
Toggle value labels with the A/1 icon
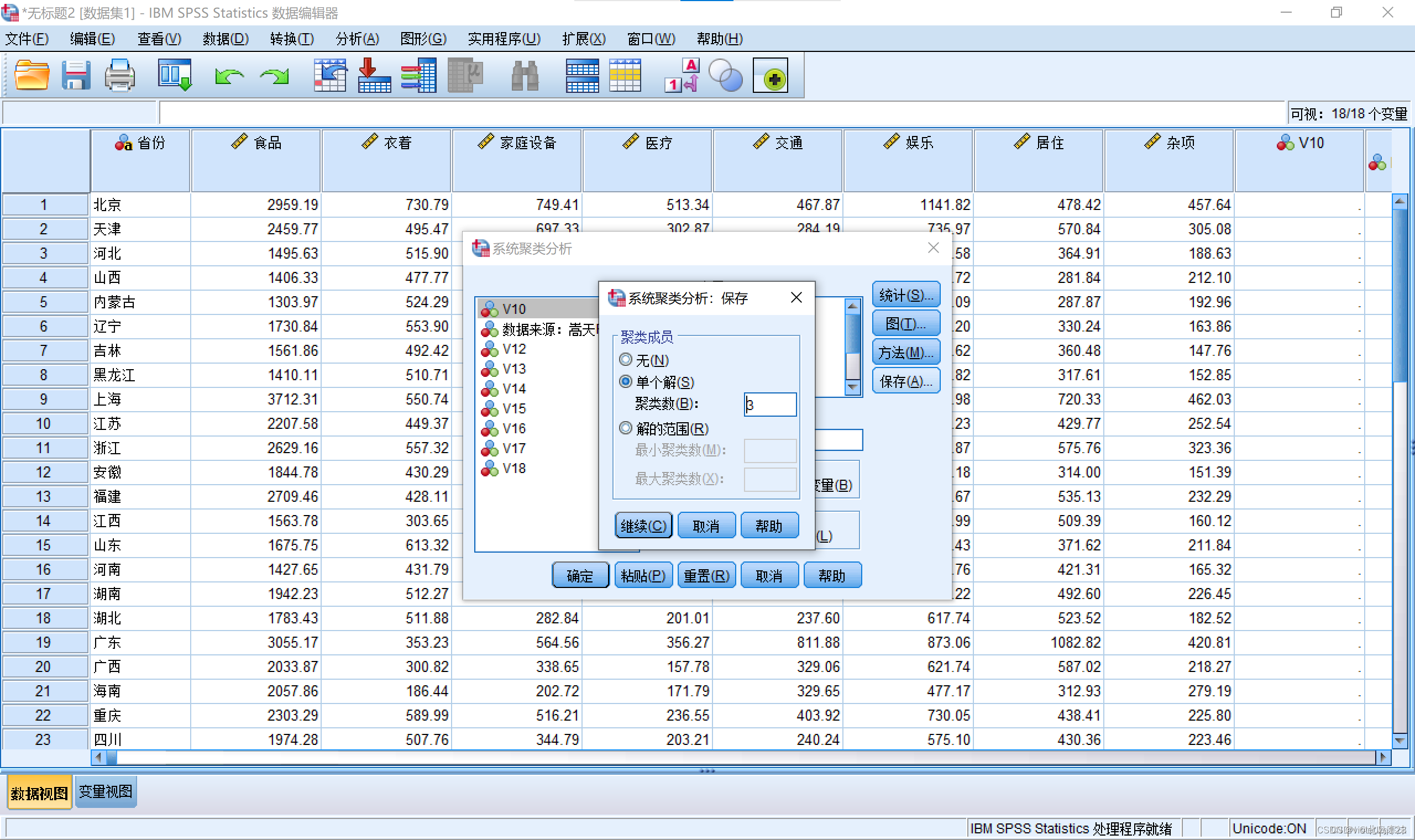[681, 75]
